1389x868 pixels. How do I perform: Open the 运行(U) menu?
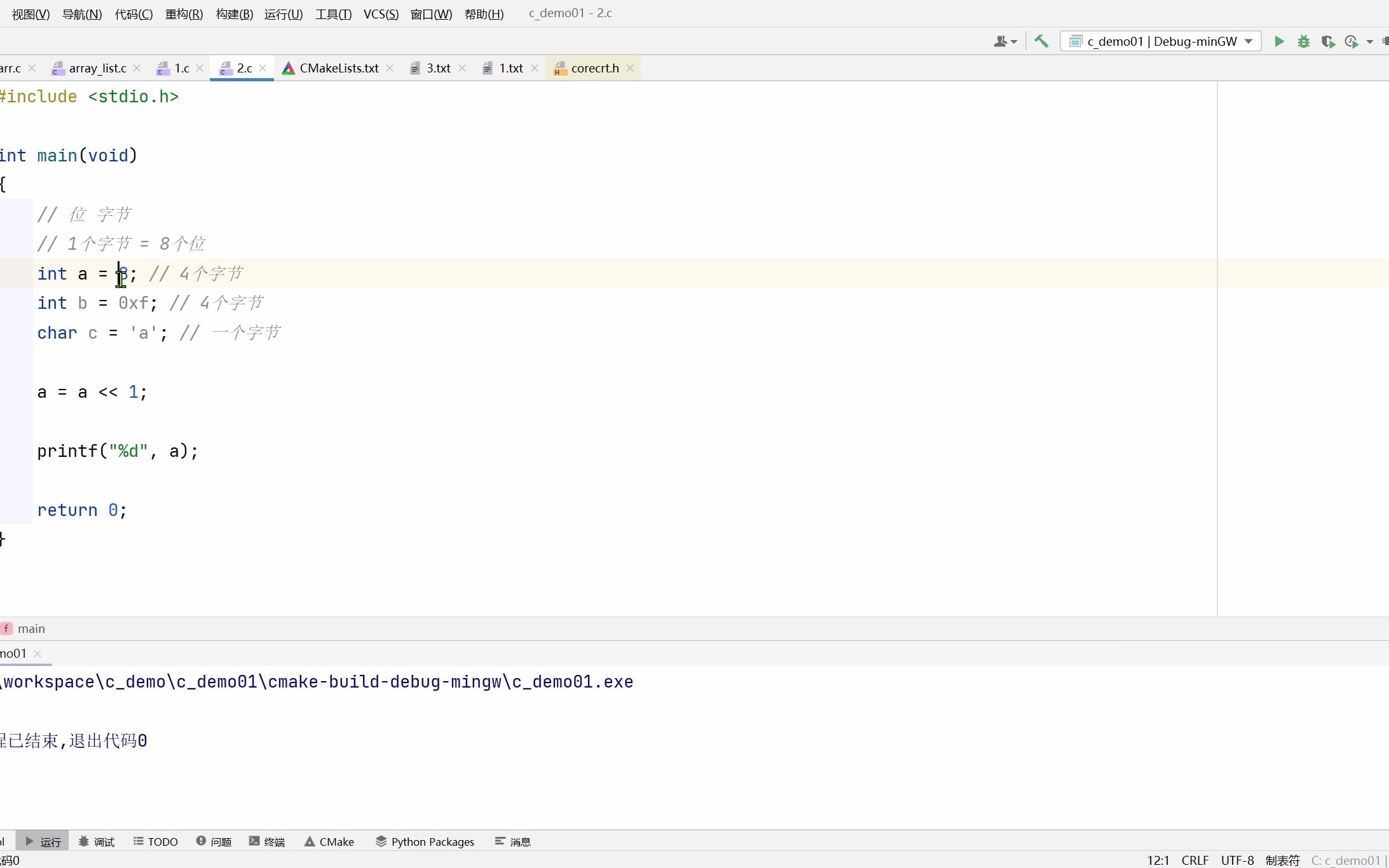pyautogui.click(x=284, y=14)
